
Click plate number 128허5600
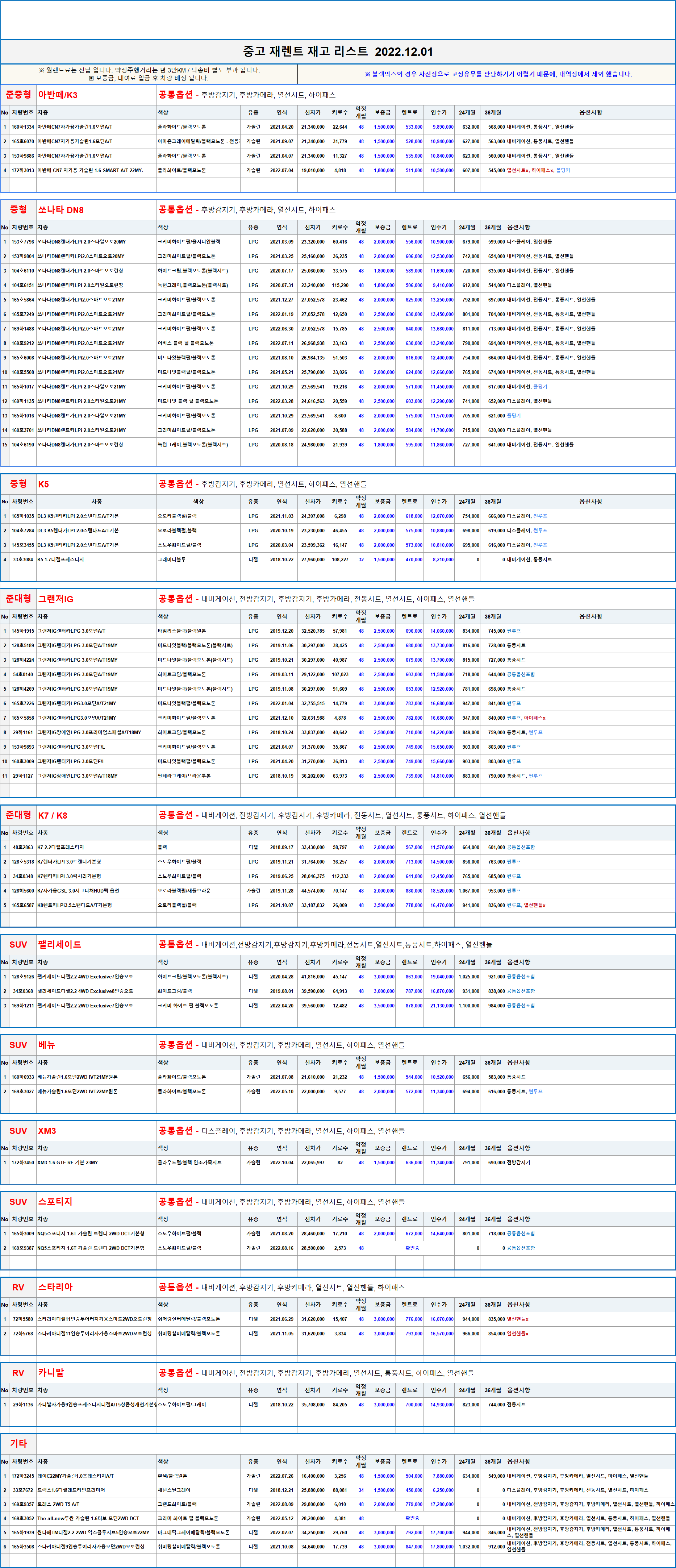click(x=22, y=891)
